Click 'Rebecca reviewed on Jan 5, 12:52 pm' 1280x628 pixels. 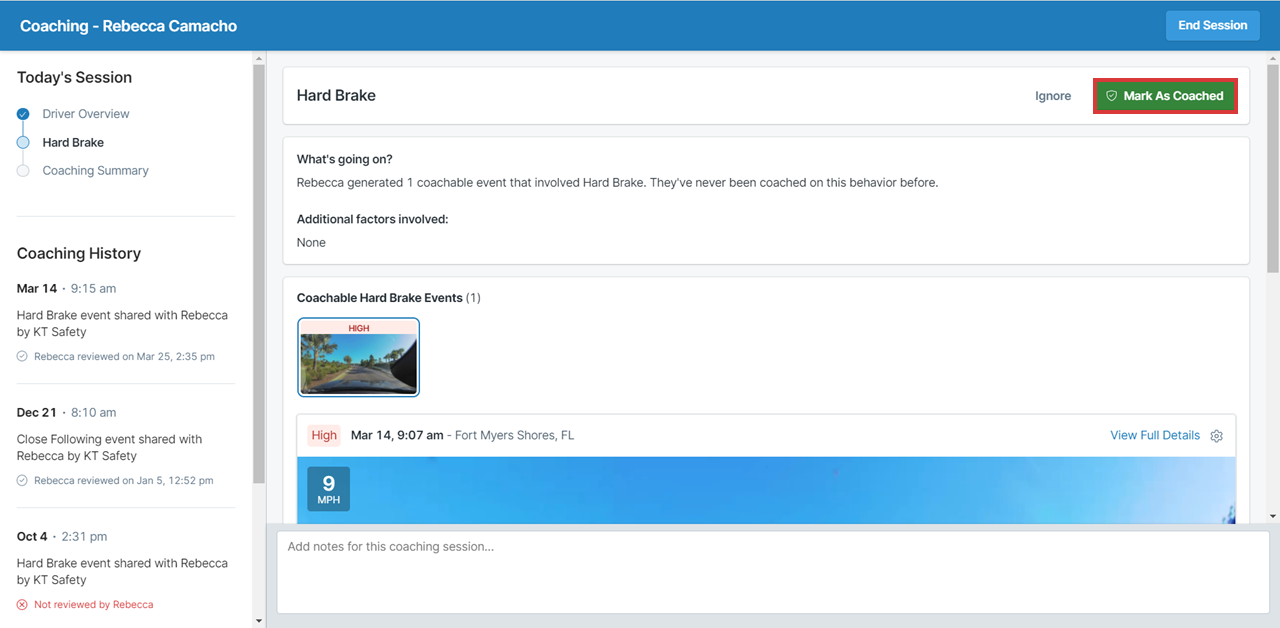(x=124, y=480)
